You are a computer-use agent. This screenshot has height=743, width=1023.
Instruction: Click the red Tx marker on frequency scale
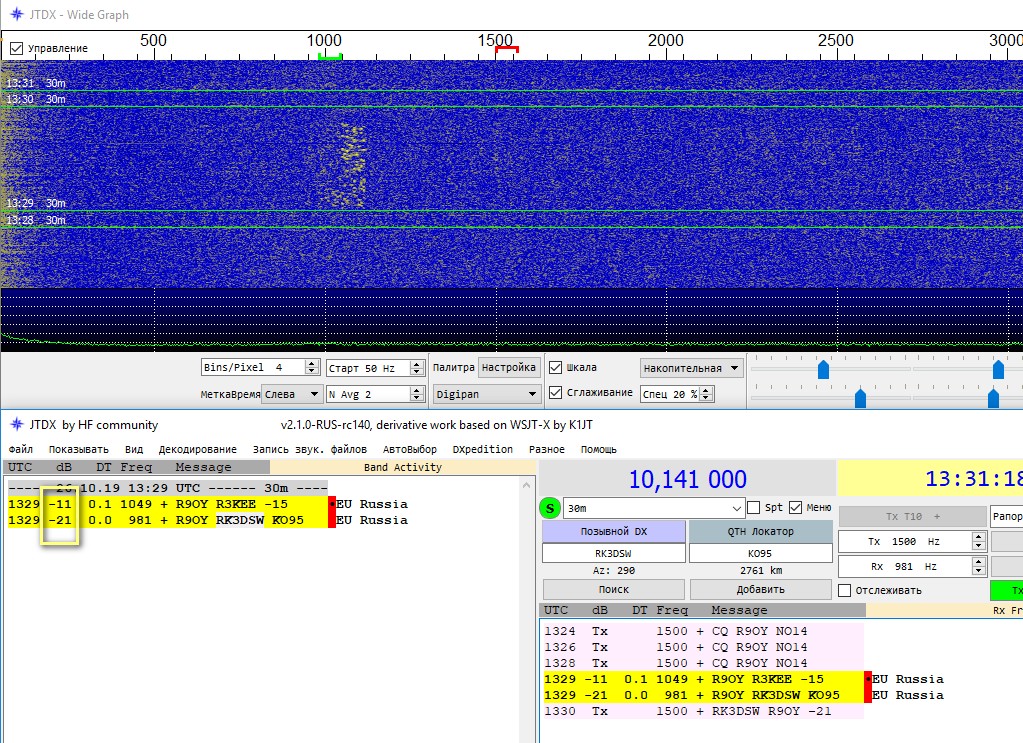tap(507, 49)
